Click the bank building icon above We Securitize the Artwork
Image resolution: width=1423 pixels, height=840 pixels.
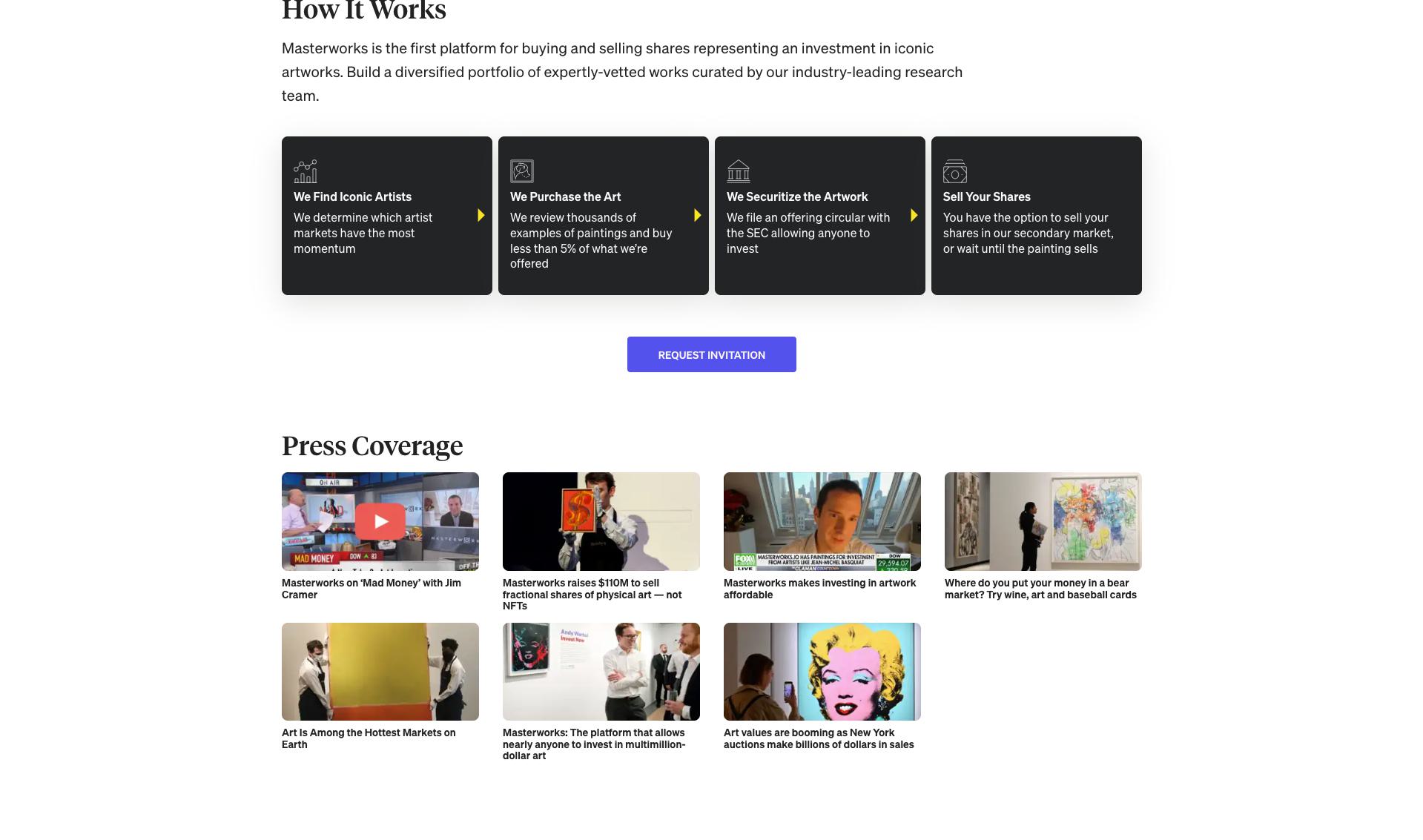(738, 171)
